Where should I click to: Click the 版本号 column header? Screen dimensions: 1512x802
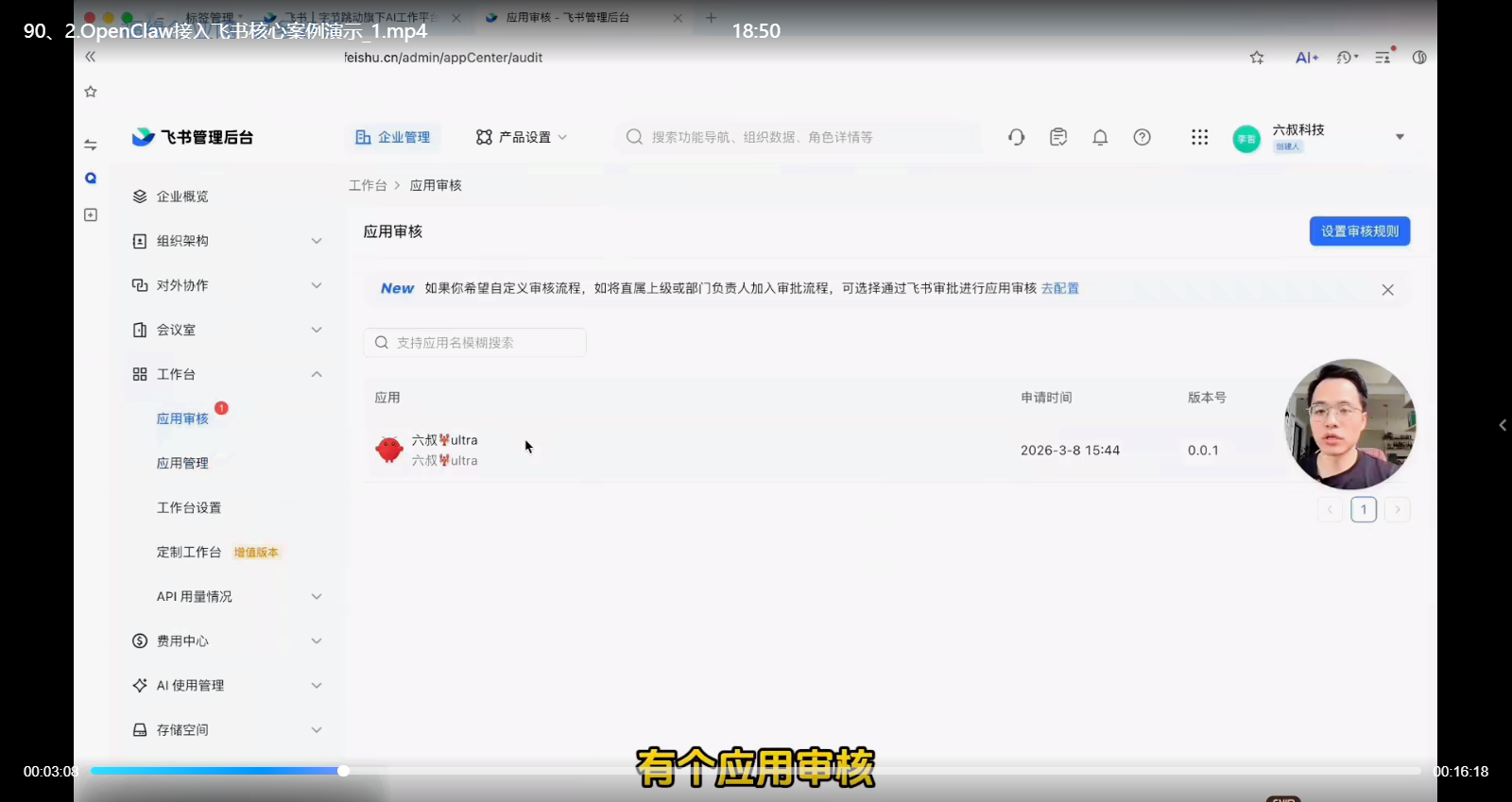tap(1207, 398)
